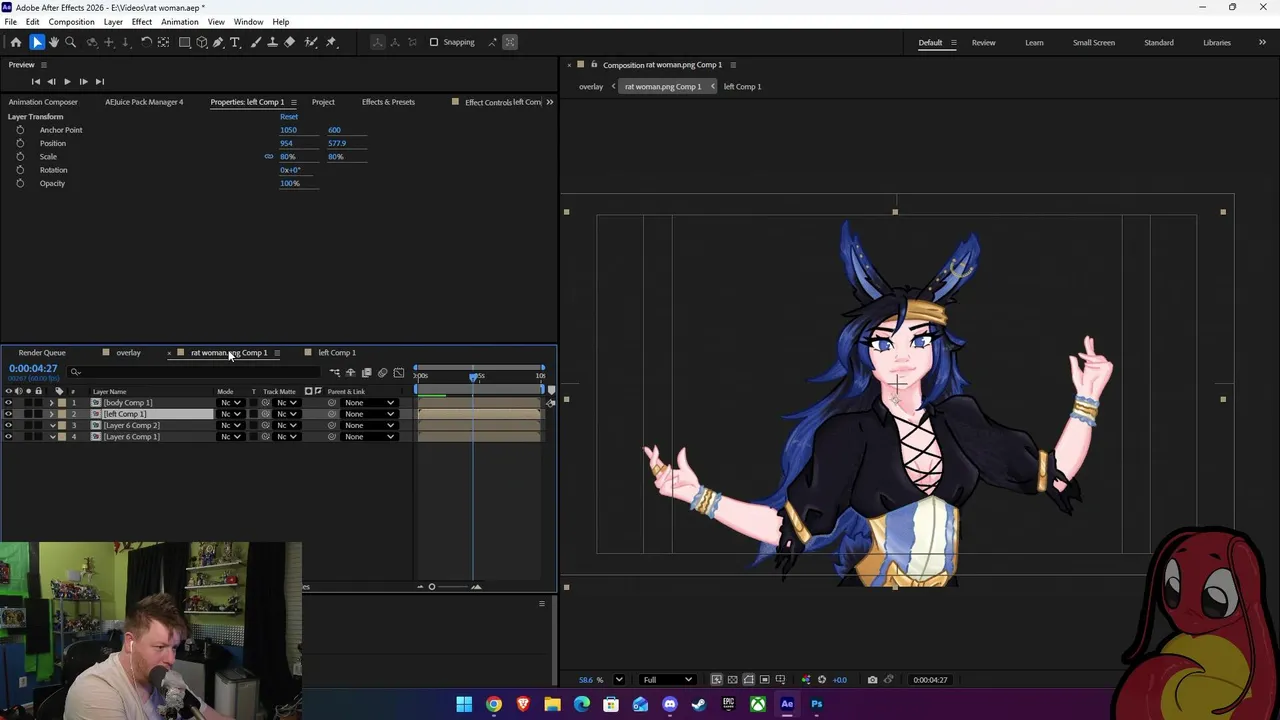This screenshot has height=720, width=1280.
Task: Toggle the Rotation stopwatch in Properties
Action: click(x=20, y=170)
